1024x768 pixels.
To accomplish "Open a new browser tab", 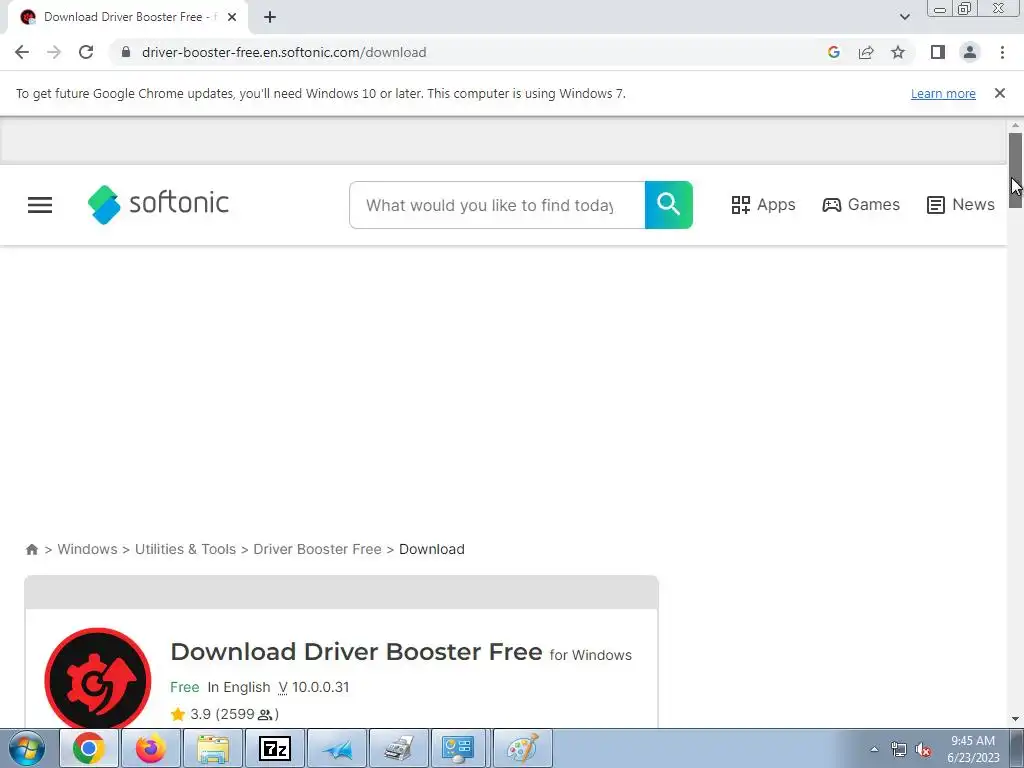I will 270,17.
